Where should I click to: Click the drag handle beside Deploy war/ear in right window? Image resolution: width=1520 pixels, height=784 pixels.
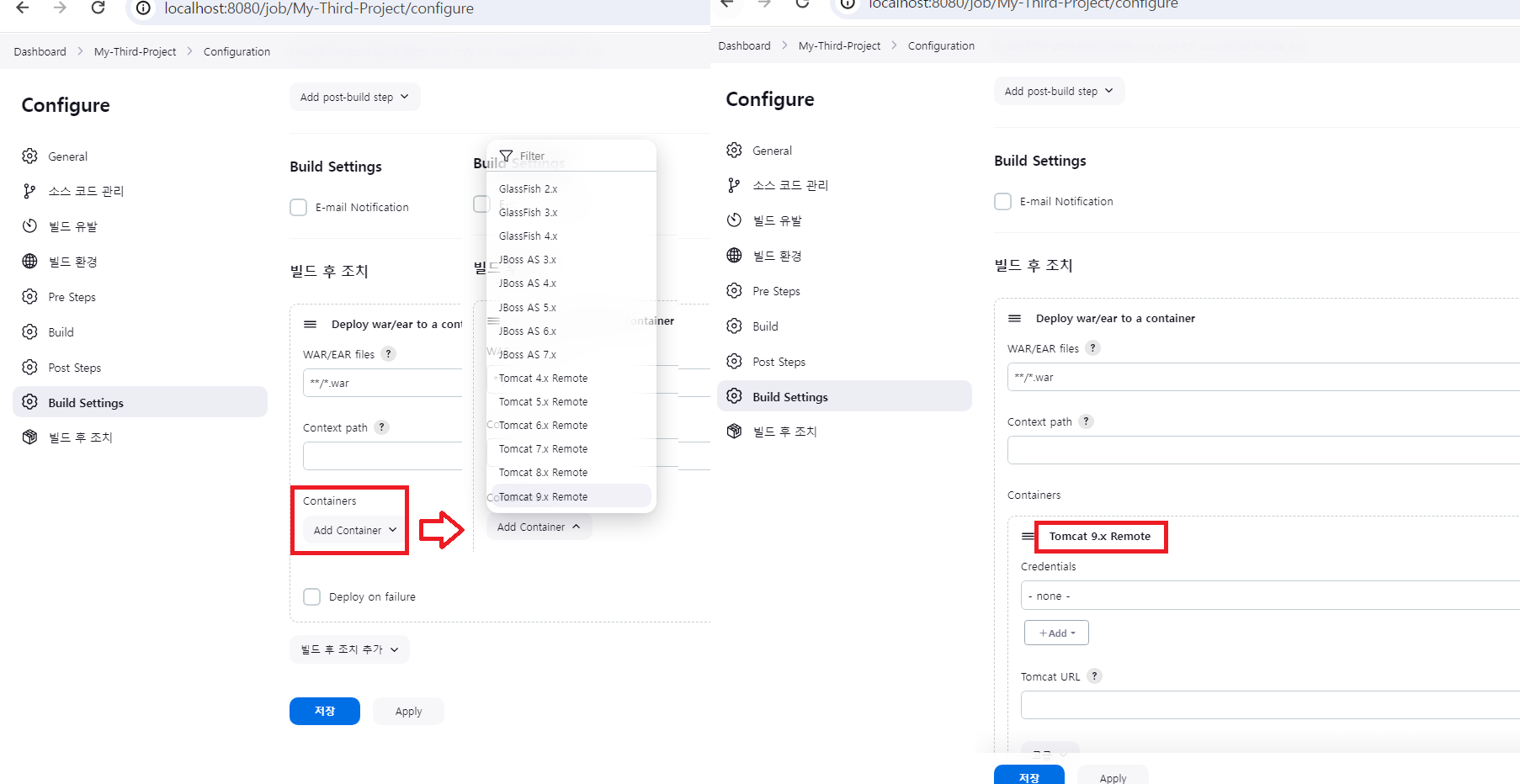point(1015,318)
